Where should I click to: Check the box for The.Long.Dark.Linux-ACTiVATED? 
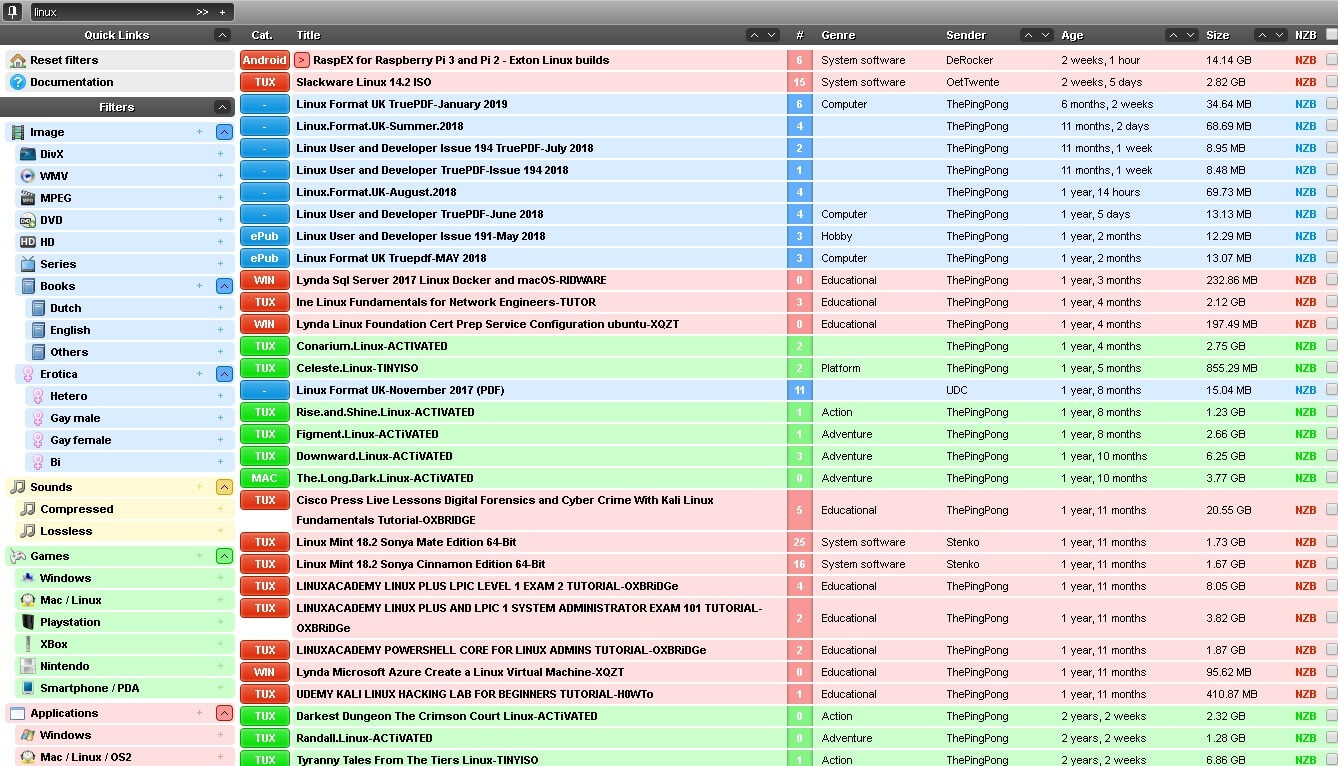tap(1331, 478)
